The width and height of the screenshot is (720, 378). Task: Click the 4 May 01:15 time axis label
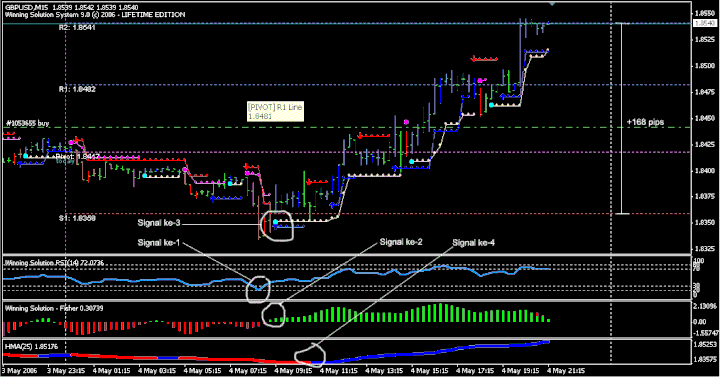tap(112, 371)
